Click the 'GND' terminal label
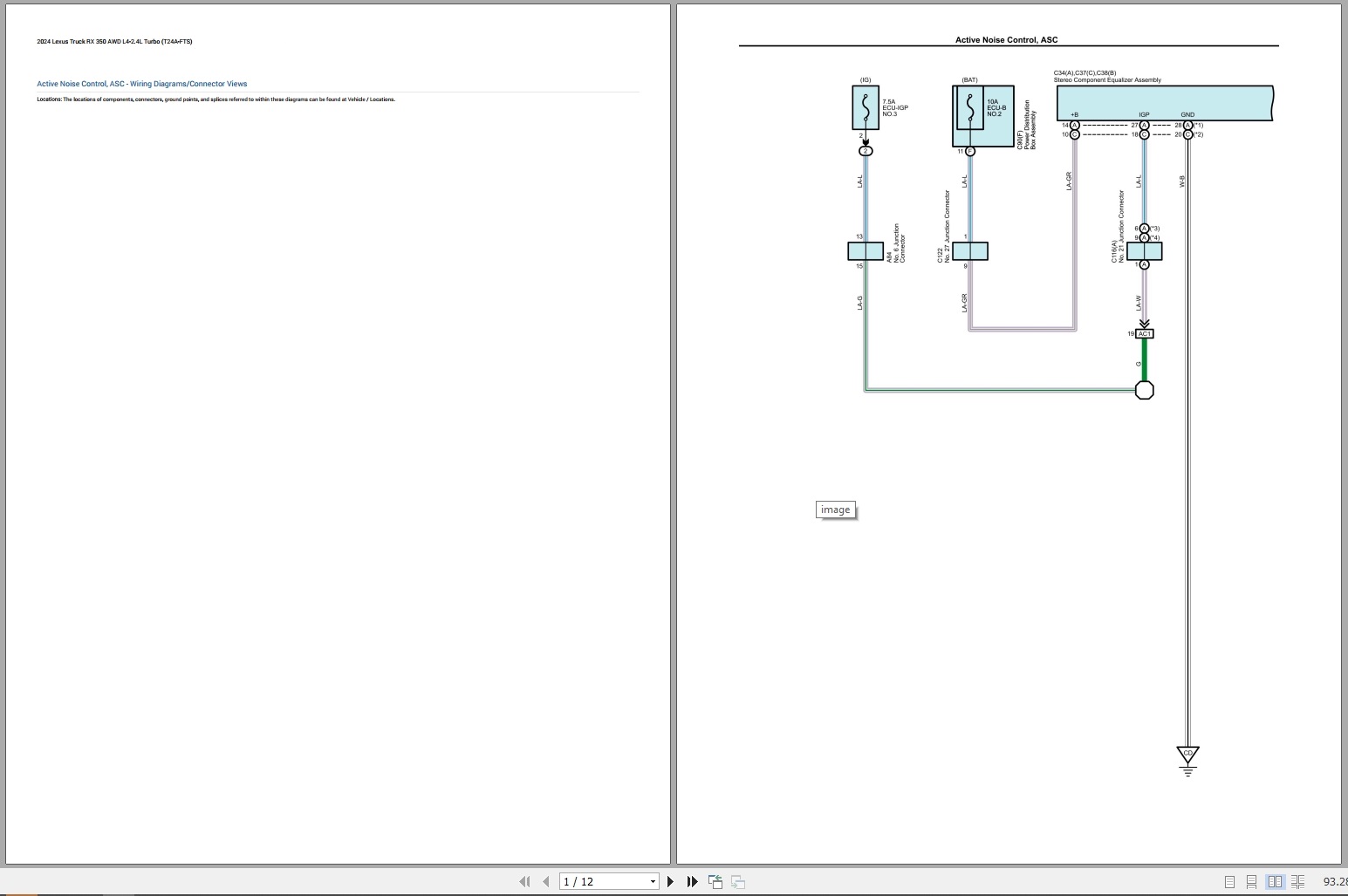Image resolution: width=1348 pixels, height=896 pixels. pos(1187,114)
